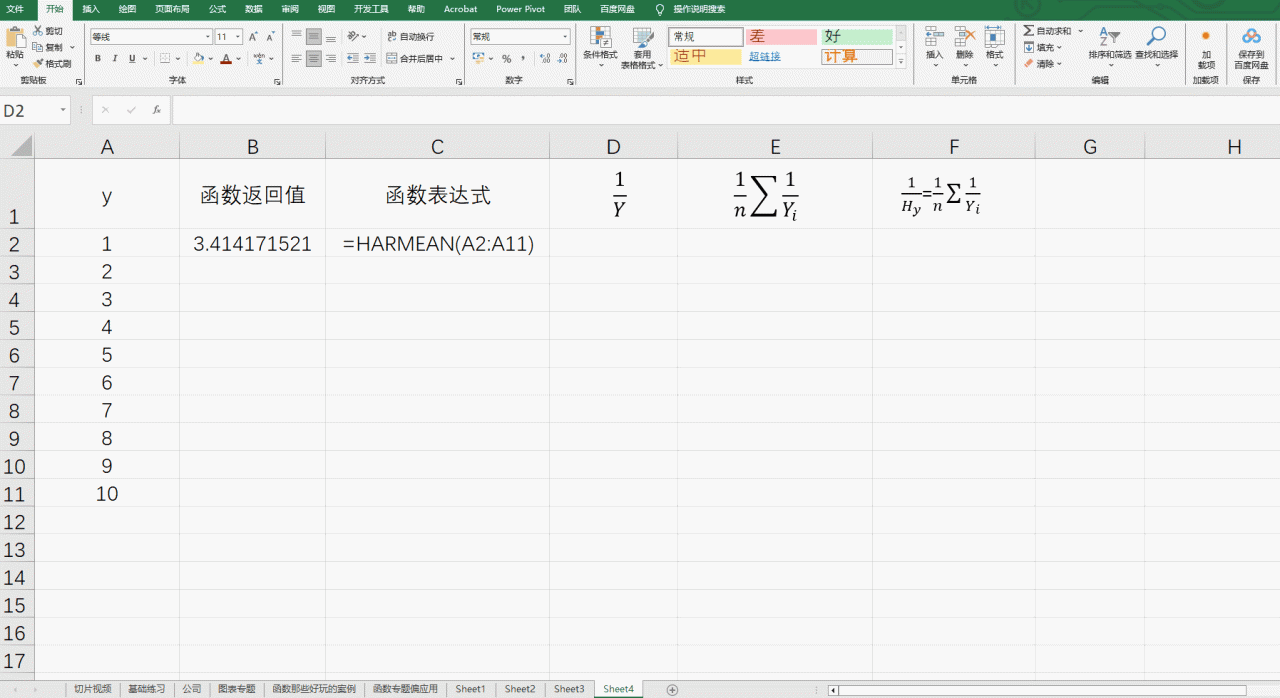Click the Delete cells (删除) icon
The image size is (1280, 698).
(964, 38)
